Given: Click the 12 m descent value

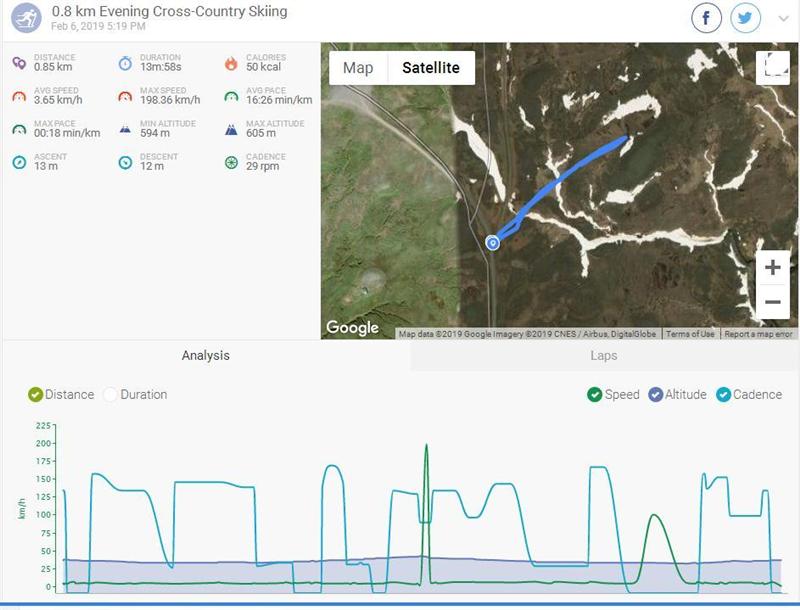Looking at the screenshot, I should tap(152, 166).
